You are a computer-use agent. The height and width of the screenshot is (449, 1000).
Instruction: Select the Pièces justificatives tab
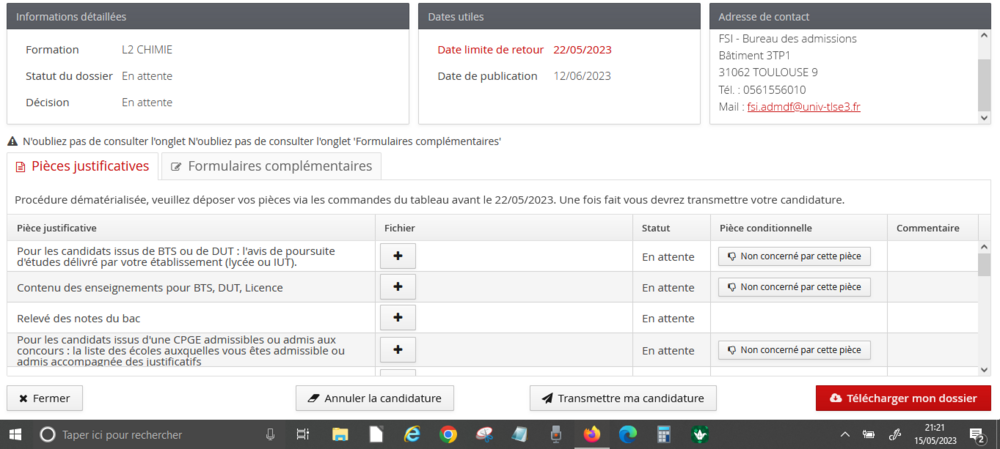(x=82, y=166)
